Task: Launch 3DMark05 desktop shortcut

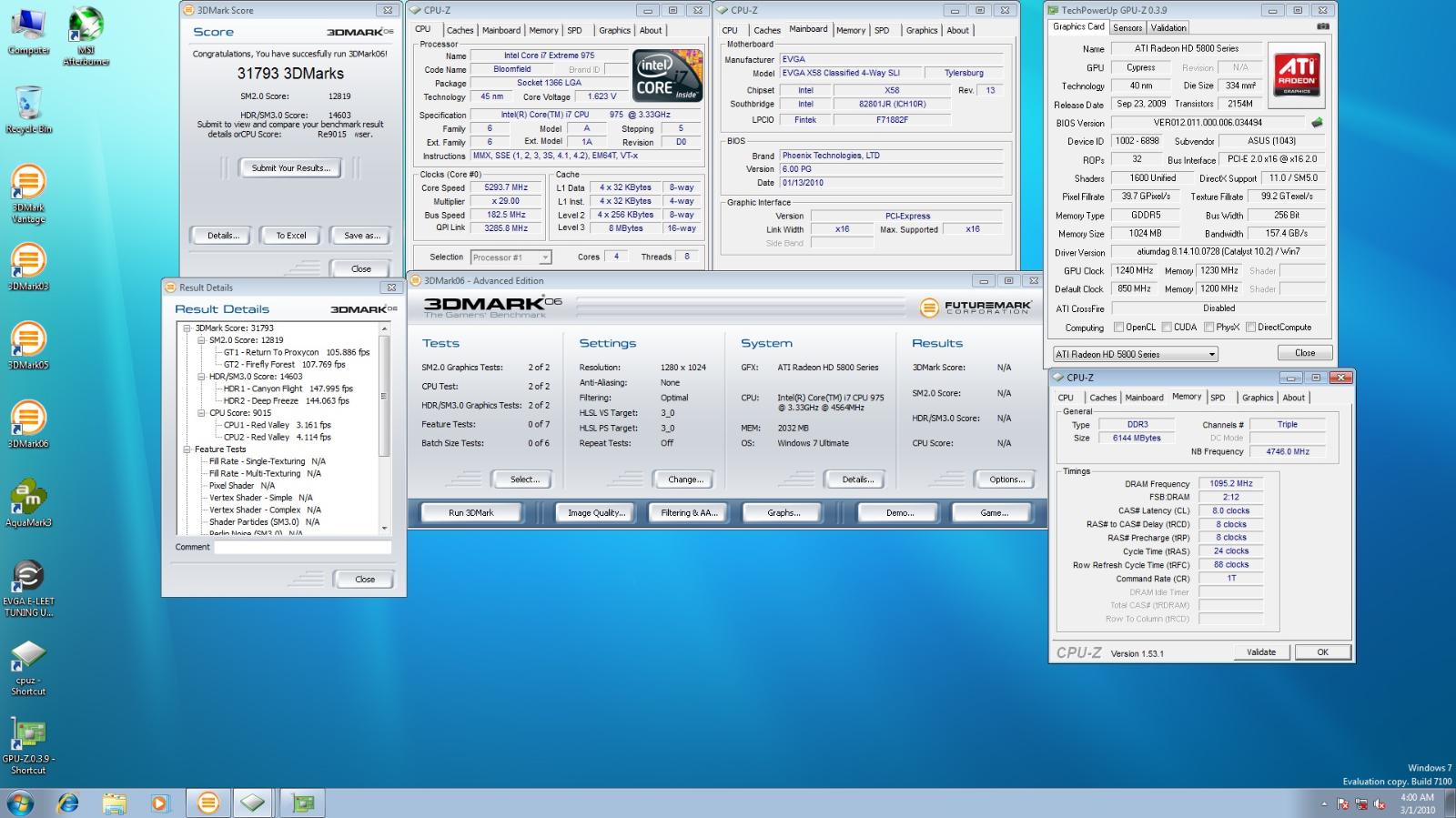Action: click(x=28, y=346)
